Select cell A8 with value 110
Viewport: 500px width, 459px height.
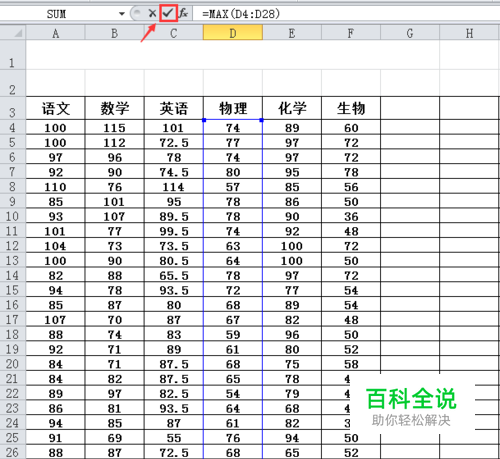[56, 186]
